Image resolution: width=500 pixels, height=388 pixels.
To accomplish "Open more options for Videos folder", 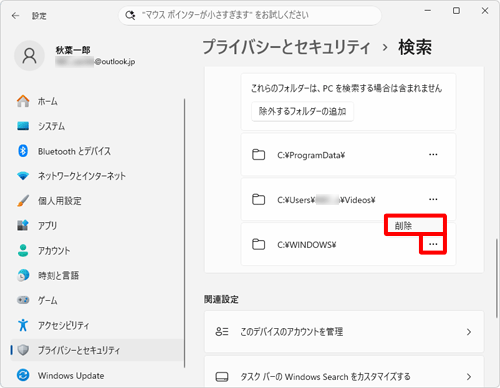I will [433, 199].
